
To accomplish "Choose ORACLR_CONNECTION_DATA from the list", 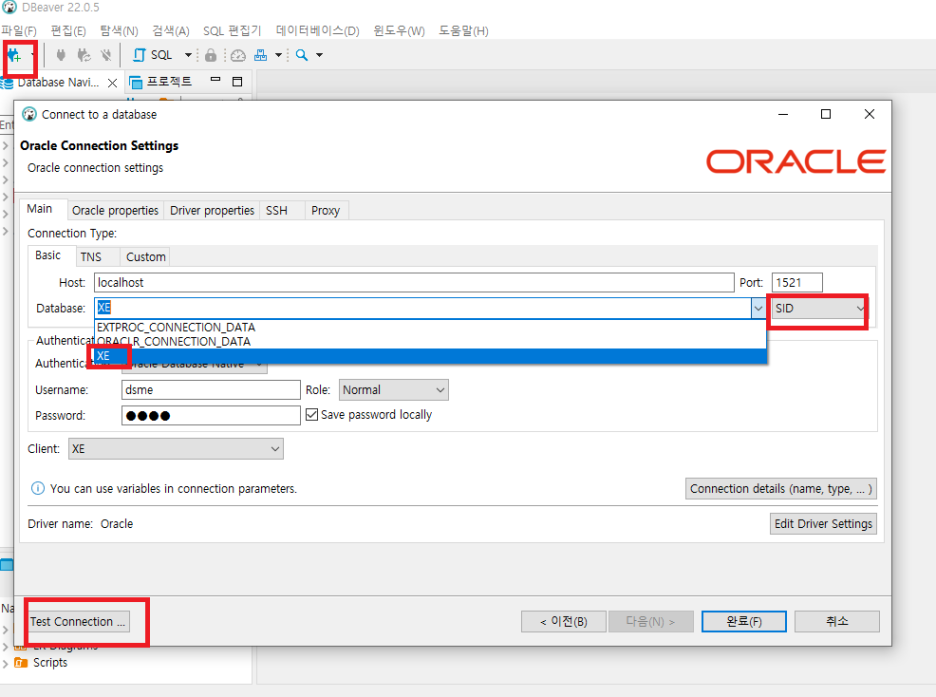I will pos(430,342).
